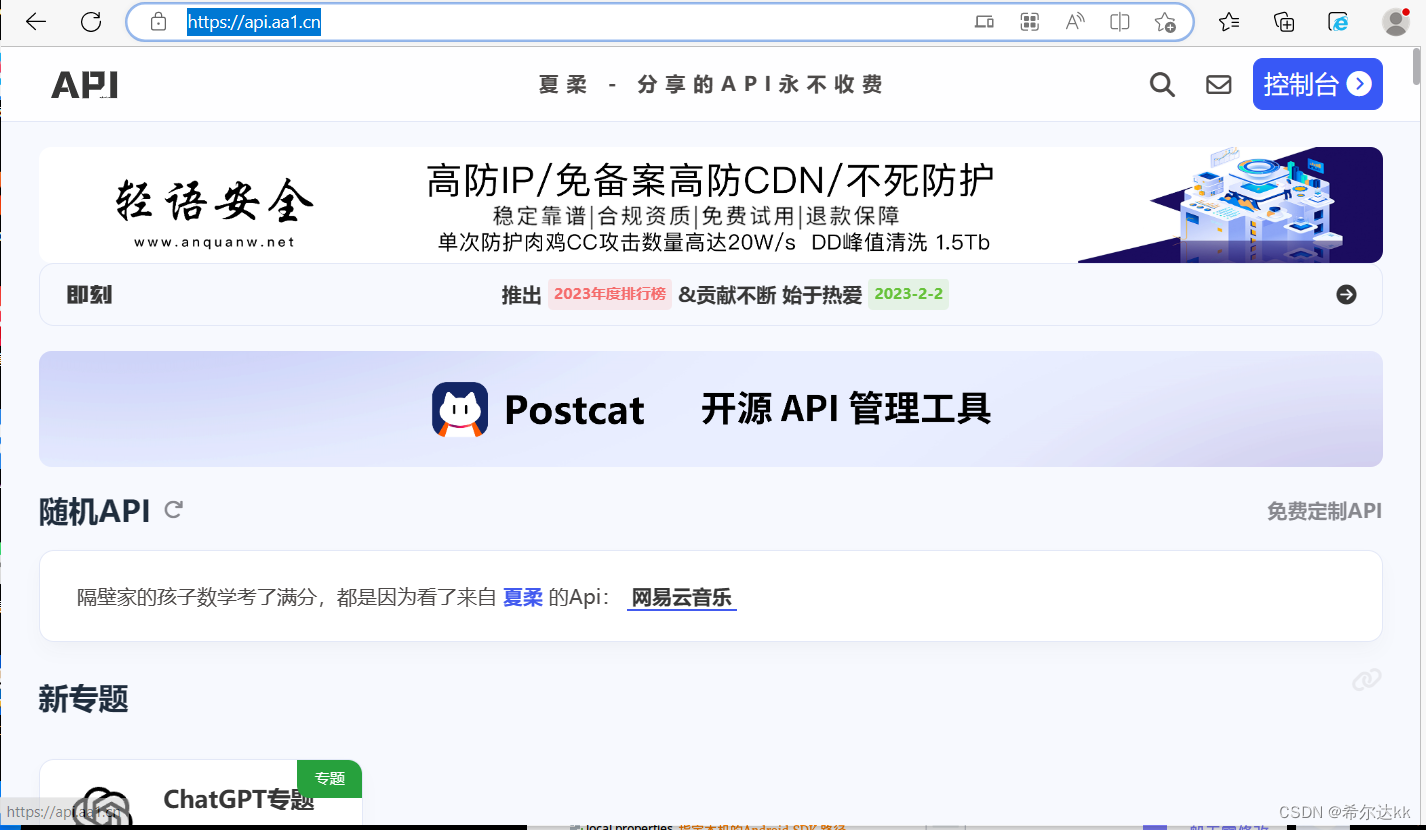Switch to Internet Explorer mode icon

point(1338,22)
